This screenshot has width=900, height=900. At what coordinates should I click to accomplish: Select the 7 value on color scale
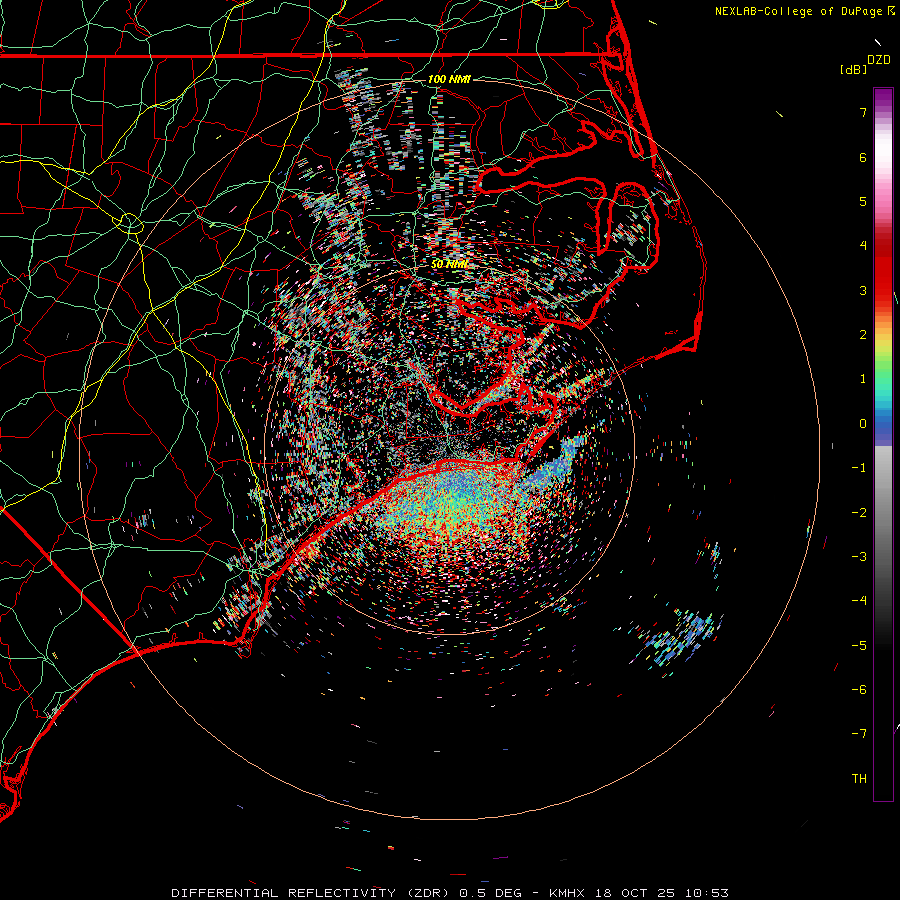(x=863, y=112)
